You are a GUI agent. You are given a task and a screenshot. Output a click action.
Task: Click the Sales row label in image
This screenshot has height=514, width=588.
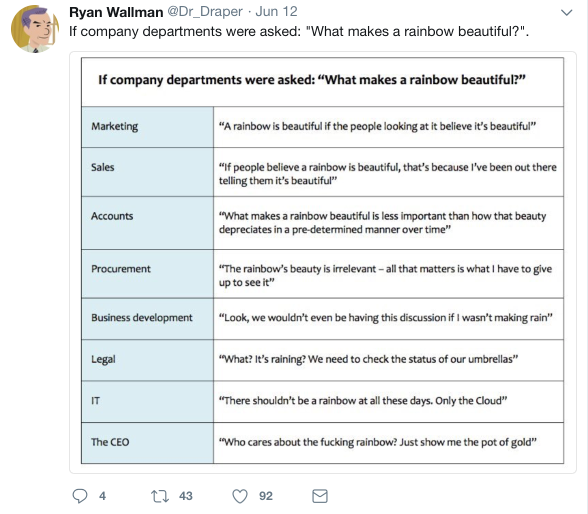tap(102, 167)
